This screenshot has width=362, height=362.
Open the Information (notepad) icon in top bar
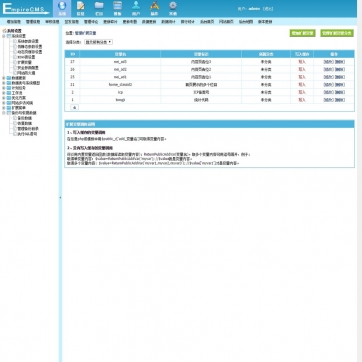pyautogui.click(x=80, y=9)
